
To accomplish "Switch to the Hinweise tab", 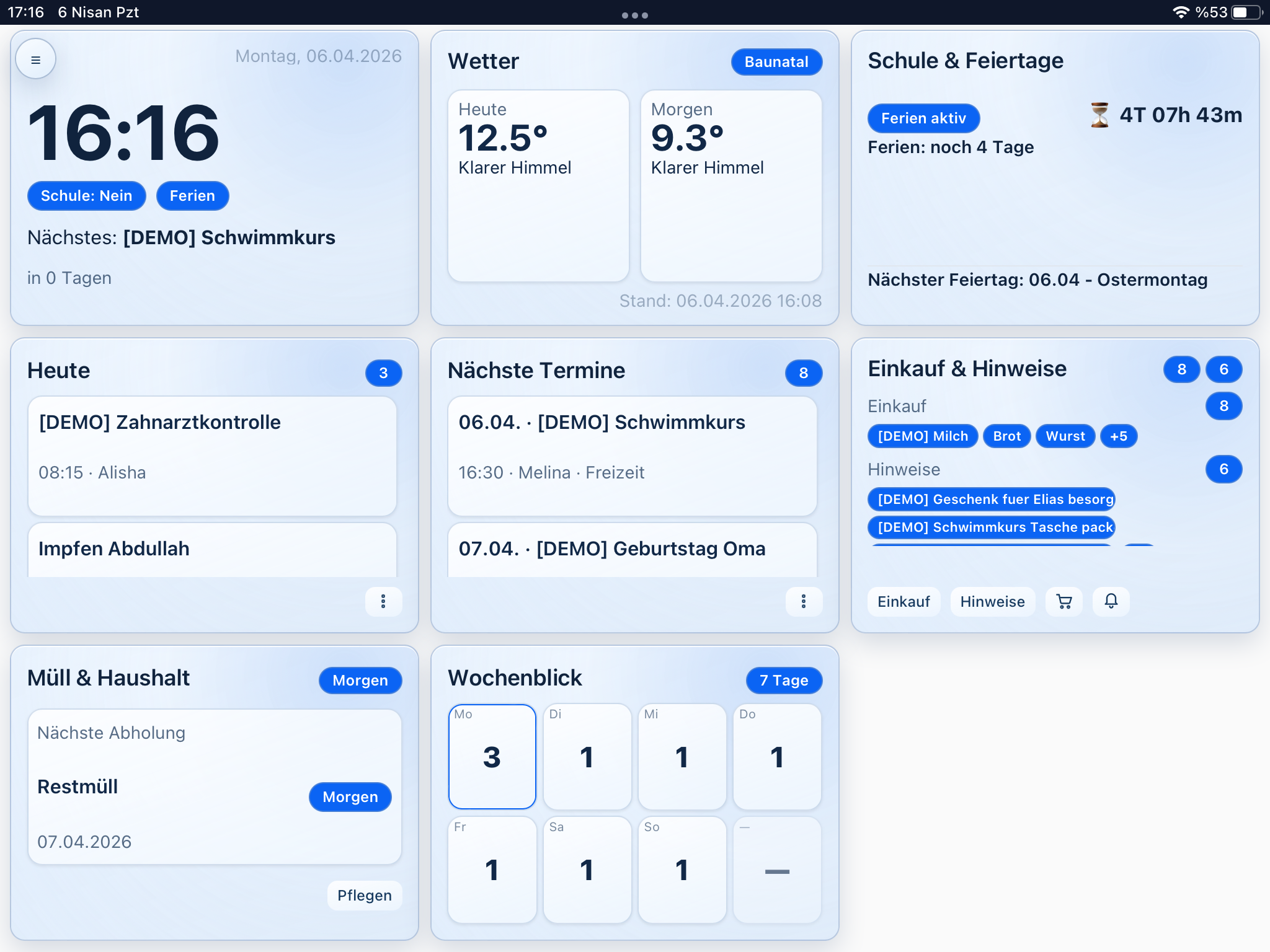I will (x=992, y=601).
